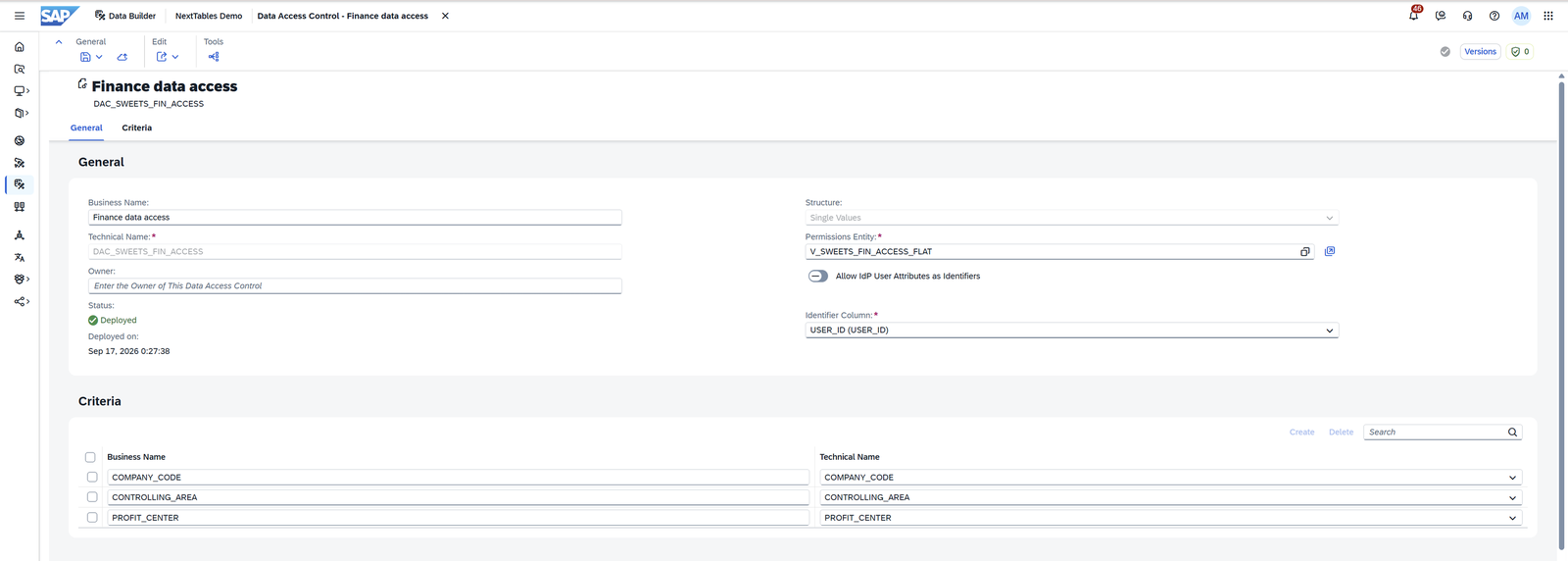Toggle Allow IdP User Attributes as Identifiers
Image resolution: width=1568 pixels, height=561 pixels.
[818, 277]
